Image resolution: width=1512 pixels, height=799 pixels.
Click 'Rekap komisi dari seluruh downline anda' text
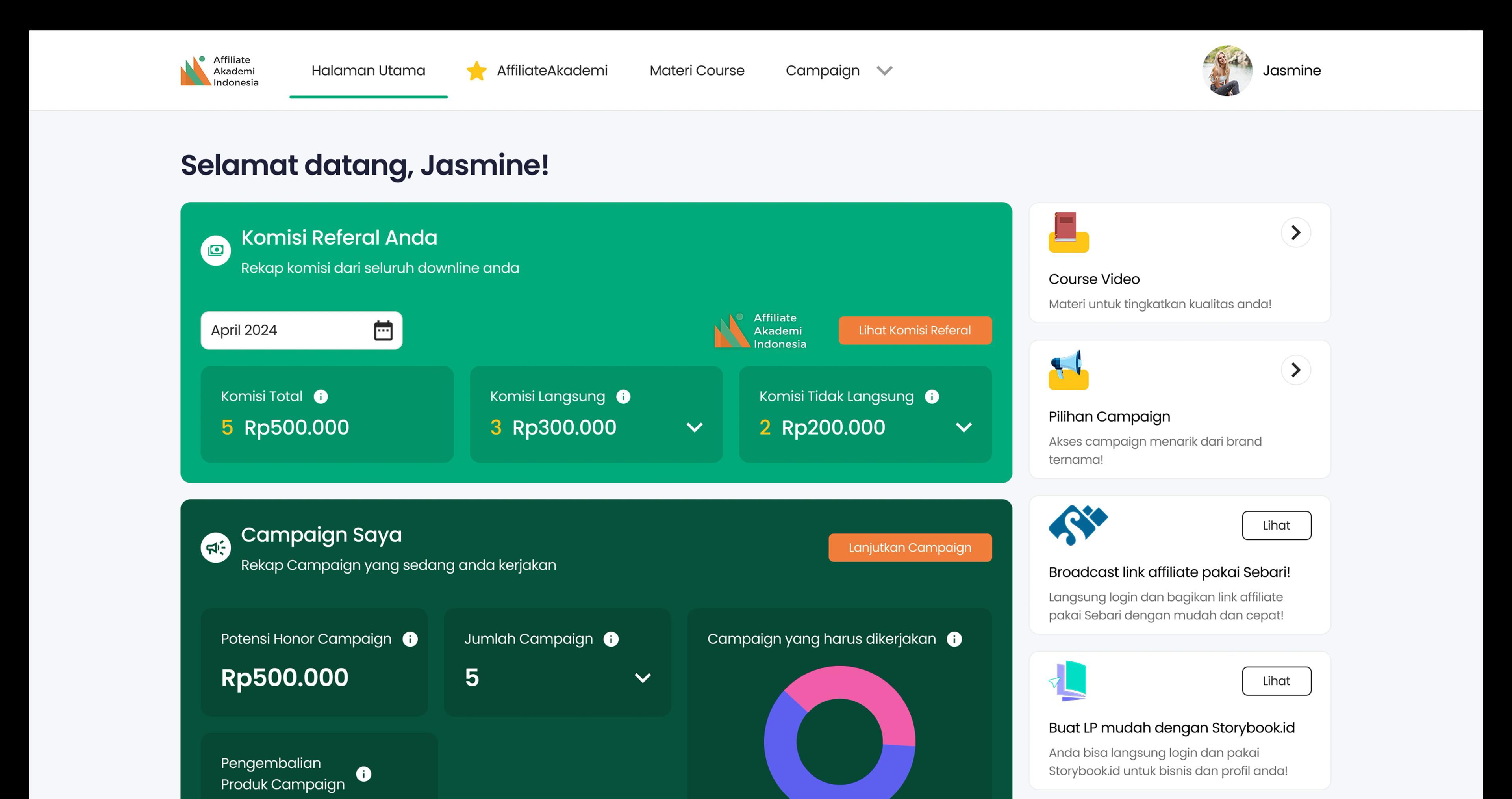coord(380,268)
